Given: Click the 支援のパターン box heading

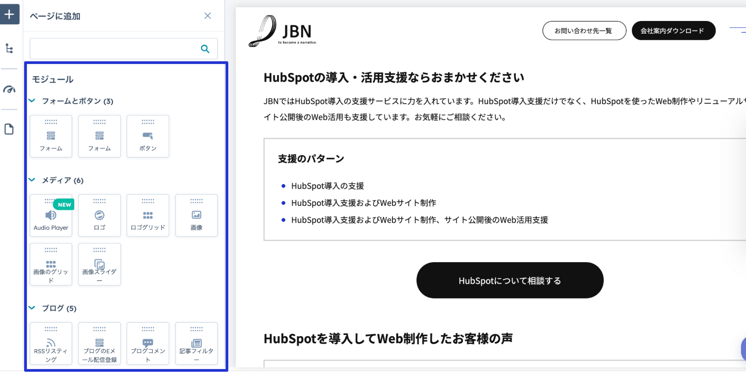Looking at the screenshot, I should click(311, 158).
